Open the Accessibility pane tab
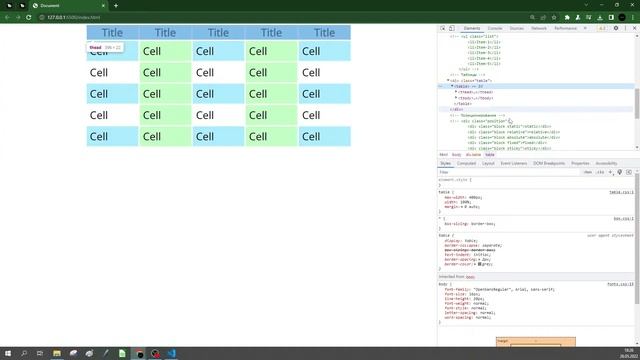This screenshot has width=640, height=360. coord(606,163)
